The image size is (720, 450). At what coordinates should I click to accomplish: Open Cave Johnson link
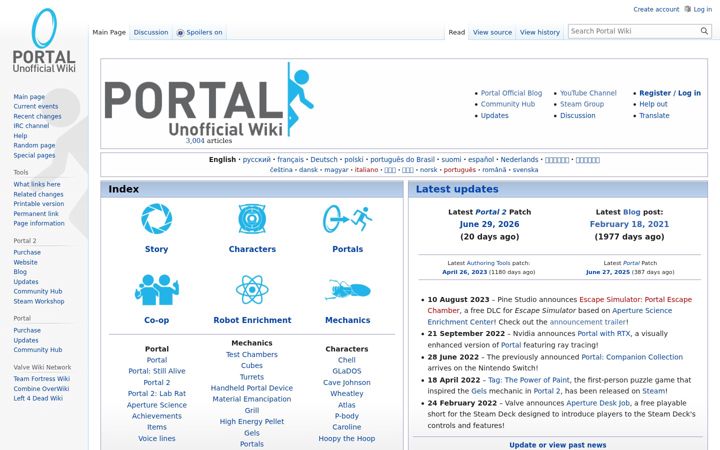click(x=347, y=382)
